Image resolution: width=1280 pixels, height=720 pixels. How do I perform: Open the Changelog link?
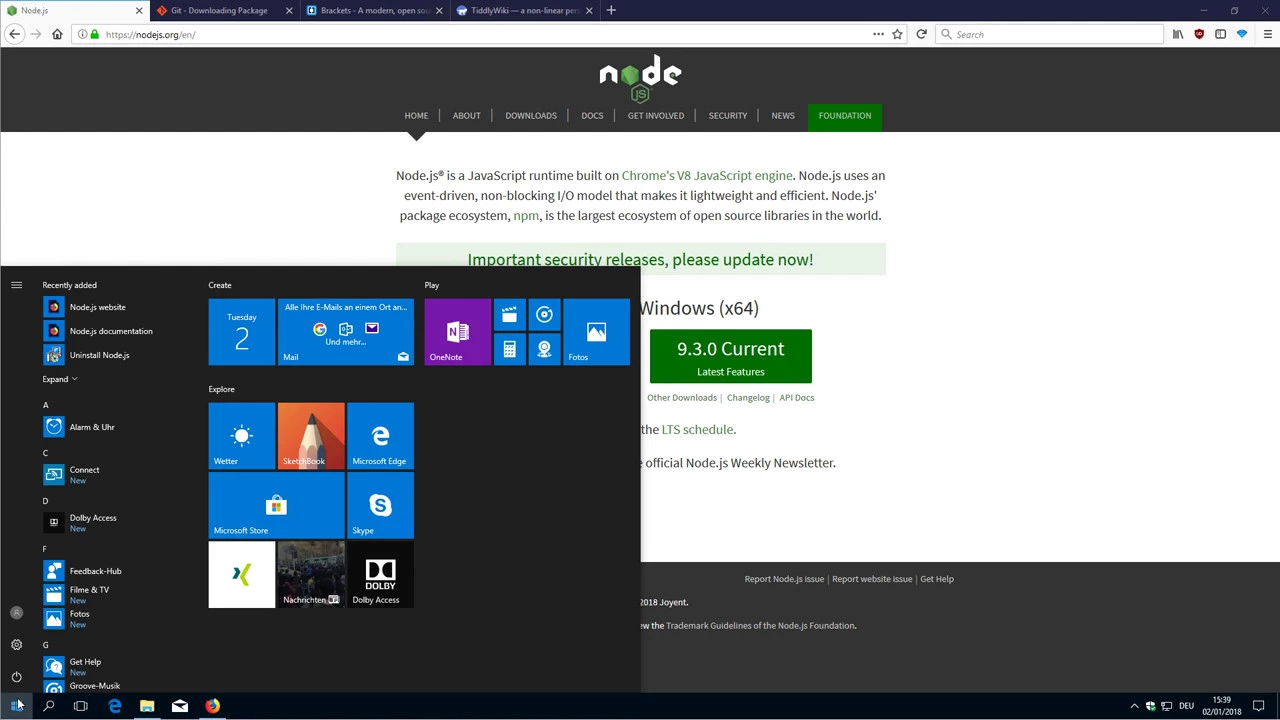[748, 397]
